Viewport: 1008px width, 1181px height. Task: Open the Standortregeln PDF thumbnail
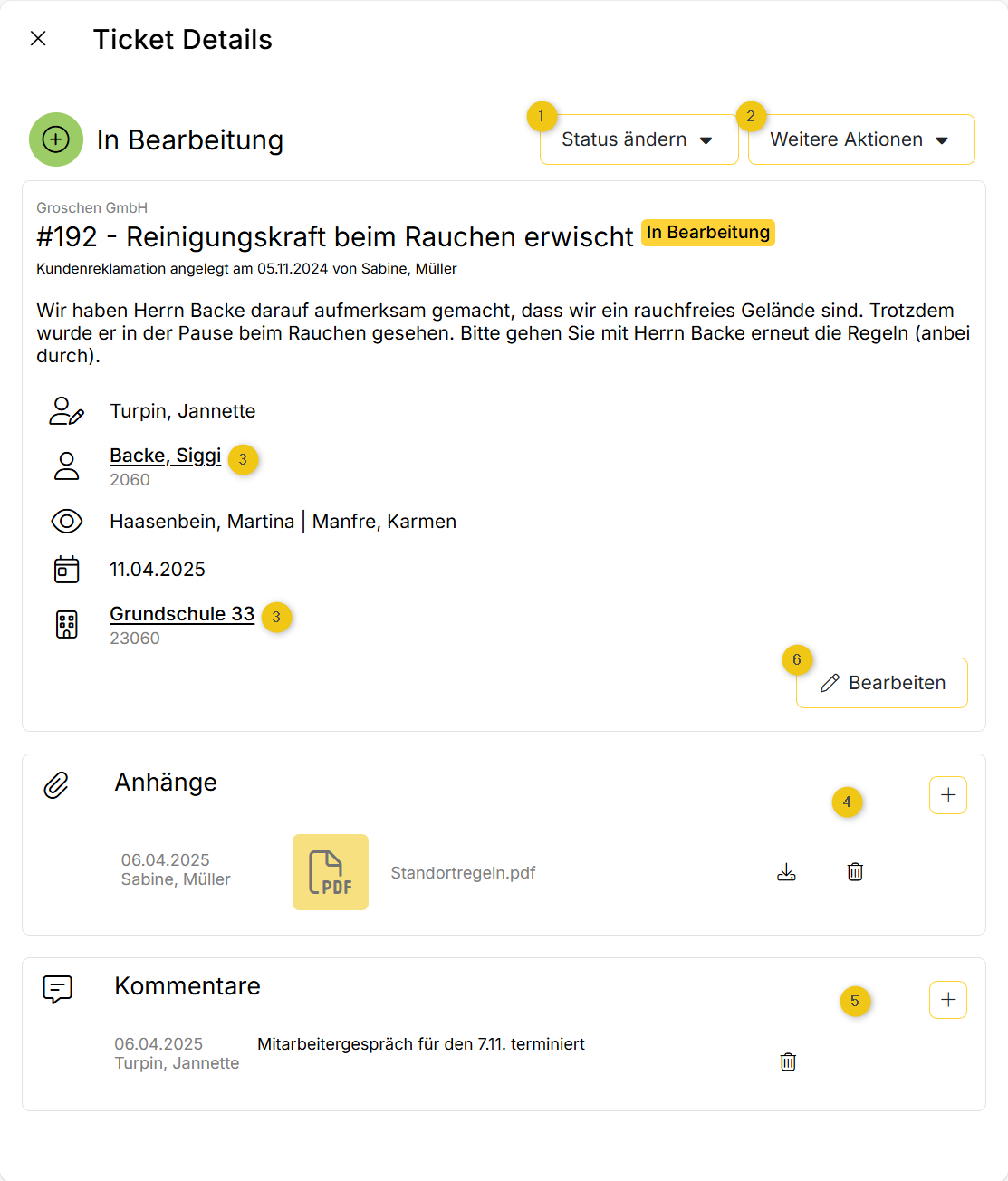[x=331, y=872]
